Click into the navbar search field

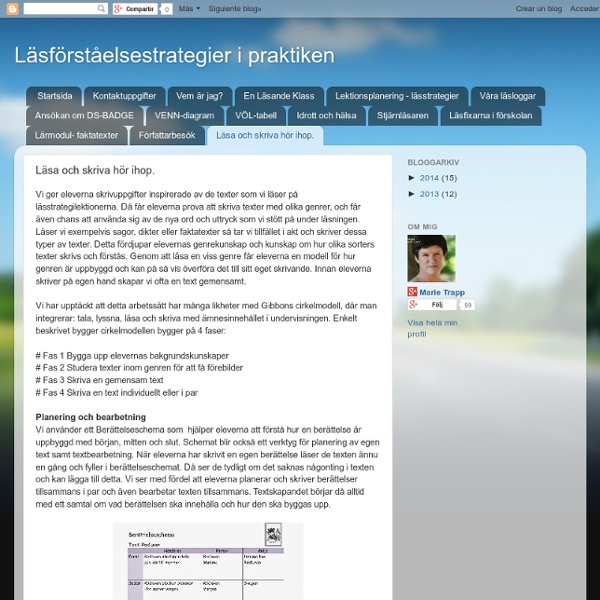pos(60,8)
